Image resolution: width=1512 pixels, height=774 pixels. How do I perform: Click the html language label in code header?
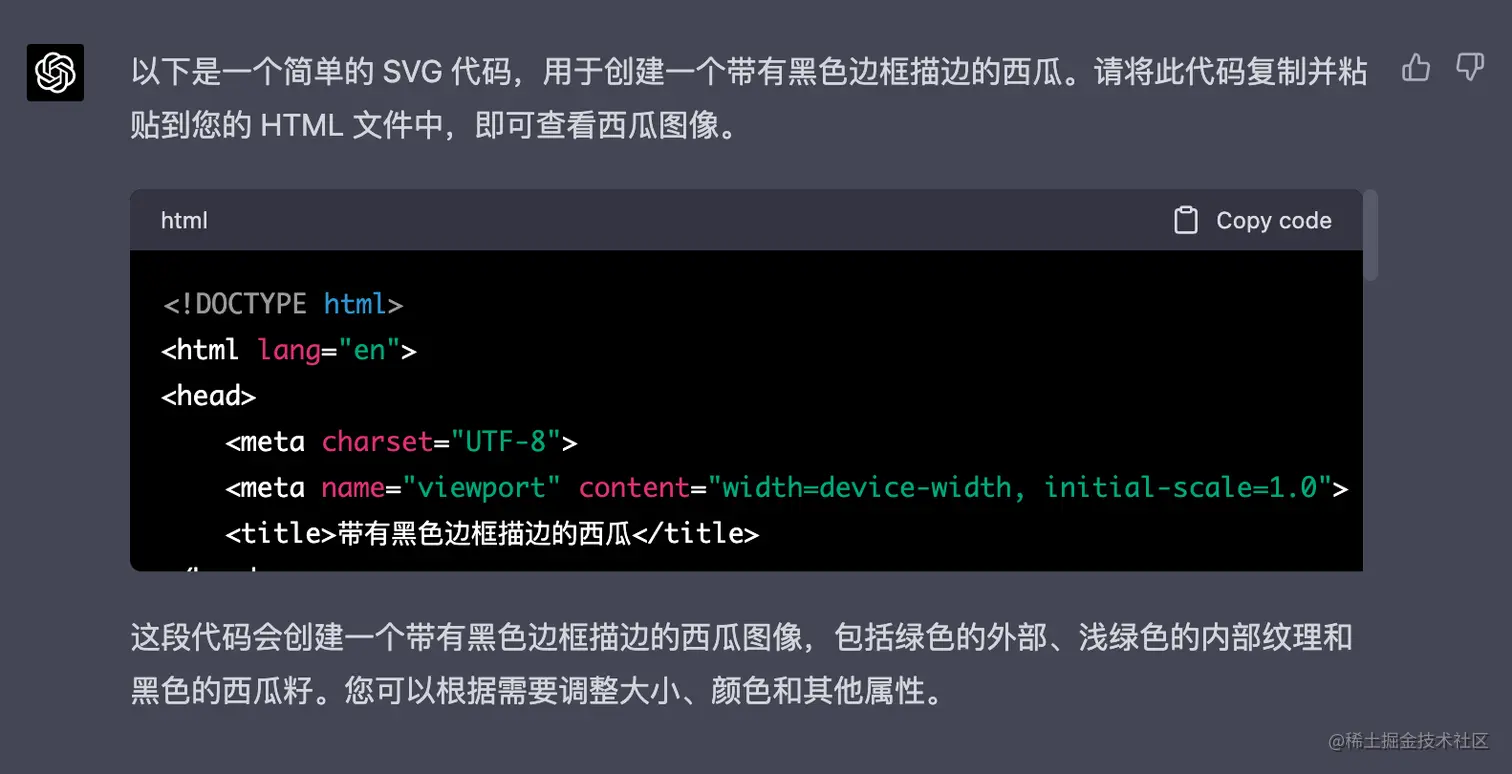pyautogui.click(x=184, y=221)
